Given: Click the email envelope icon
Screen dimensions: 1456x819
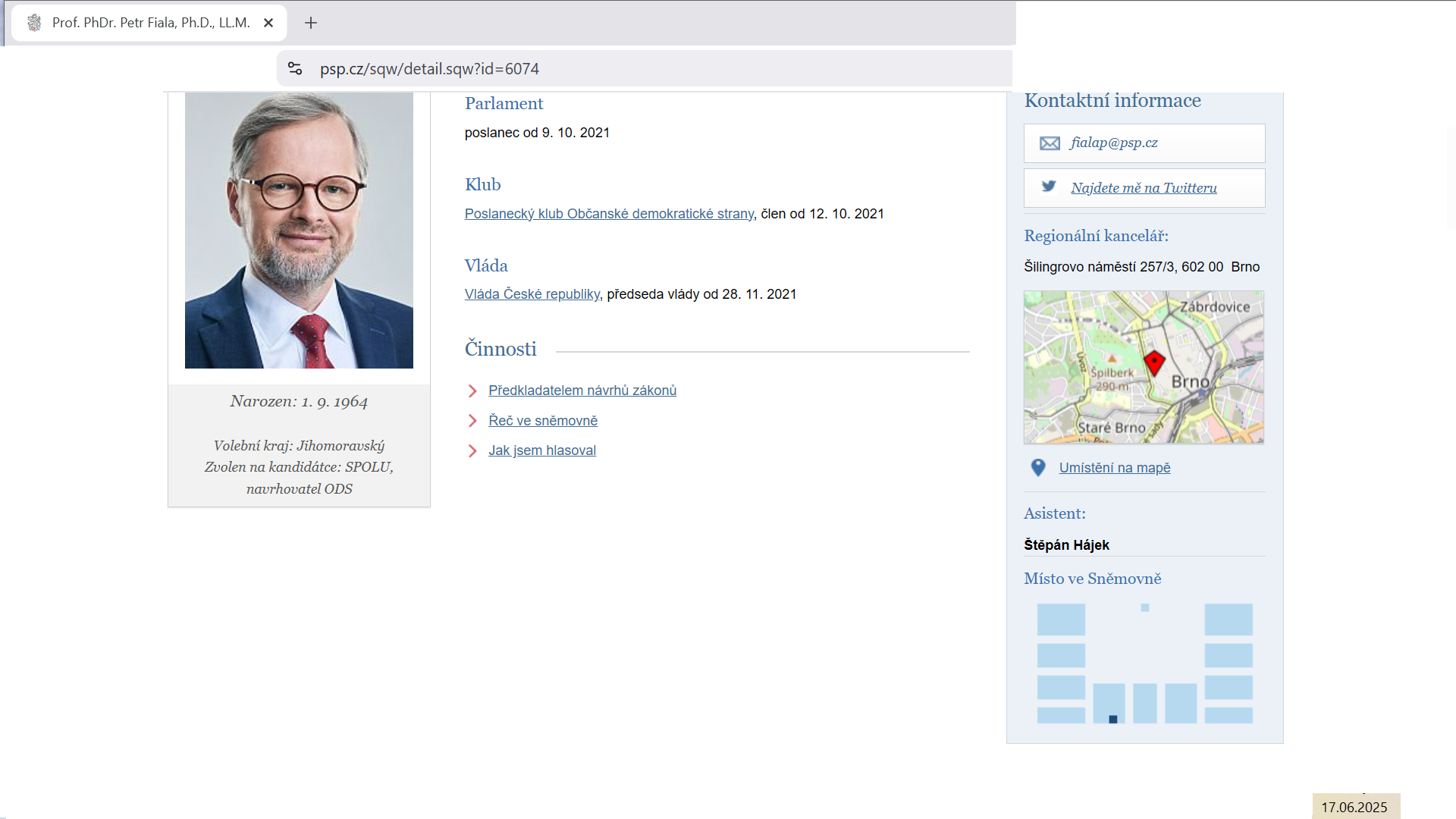Looking at the screenshot, I should tap(1050, 143).
